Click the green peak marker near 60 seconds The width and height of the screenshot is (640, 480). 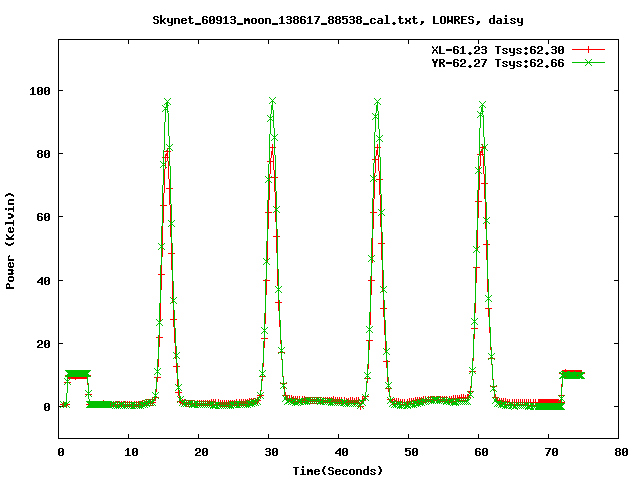tap(482, 105)
